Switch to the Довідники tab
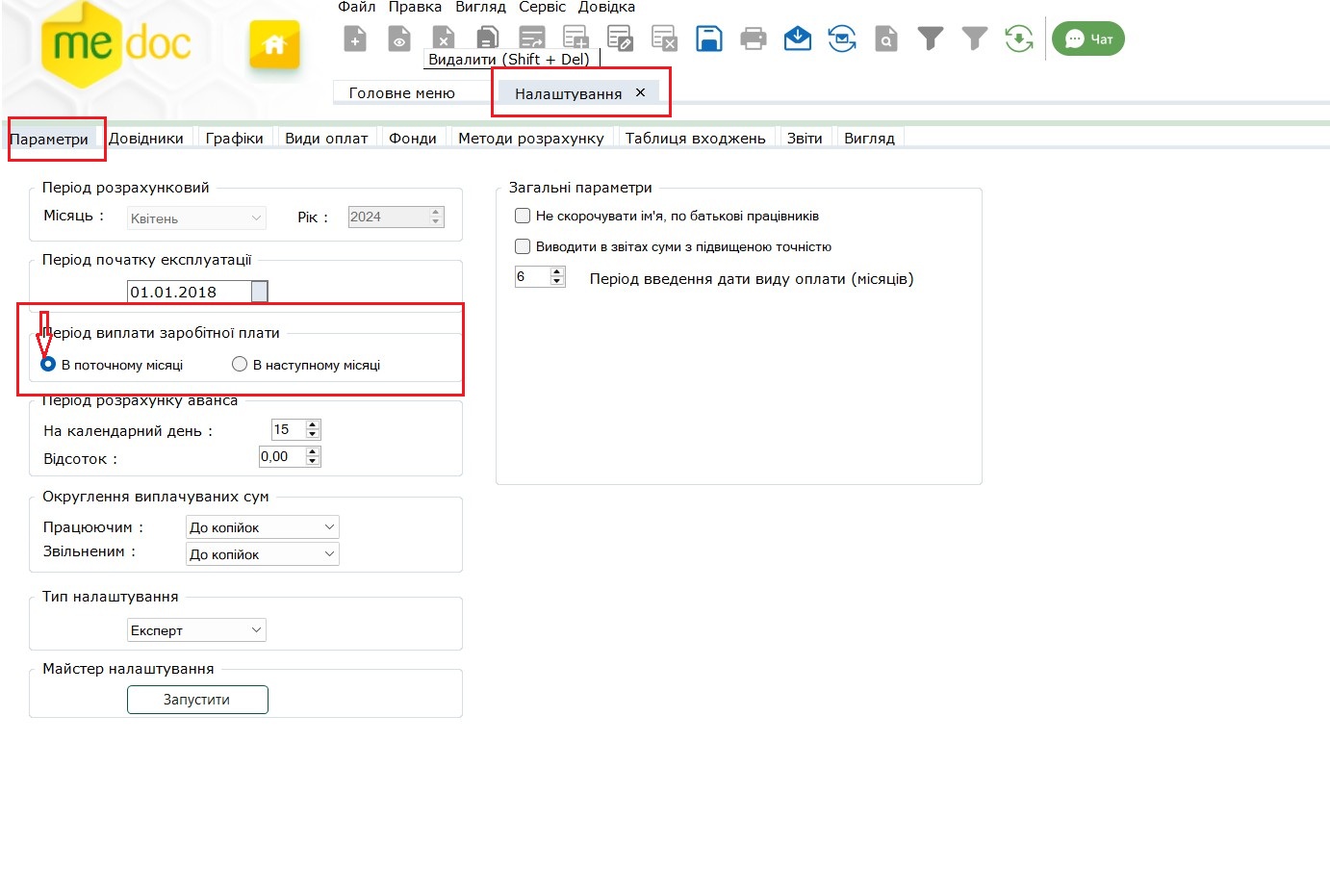1330x896 pixels. pos(145,139)
